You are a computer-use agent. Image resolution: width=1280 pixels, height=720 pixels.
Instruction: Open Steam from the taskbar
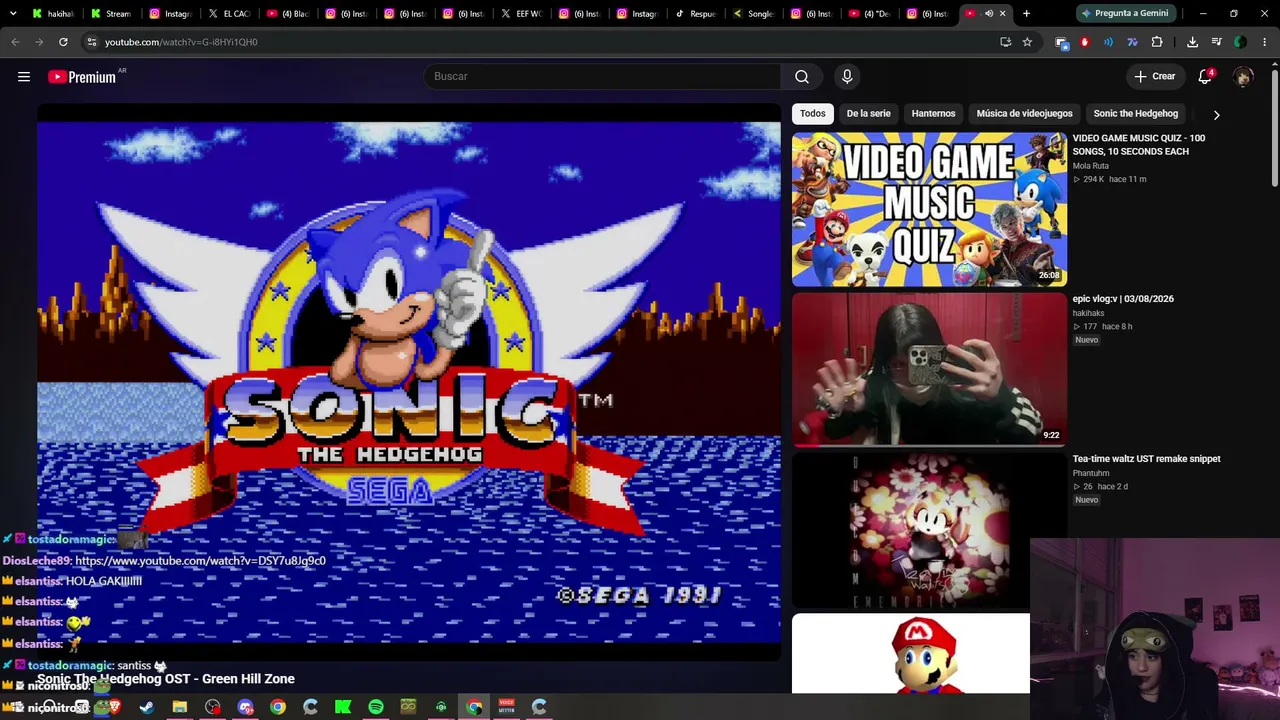[x=147, y=707]
